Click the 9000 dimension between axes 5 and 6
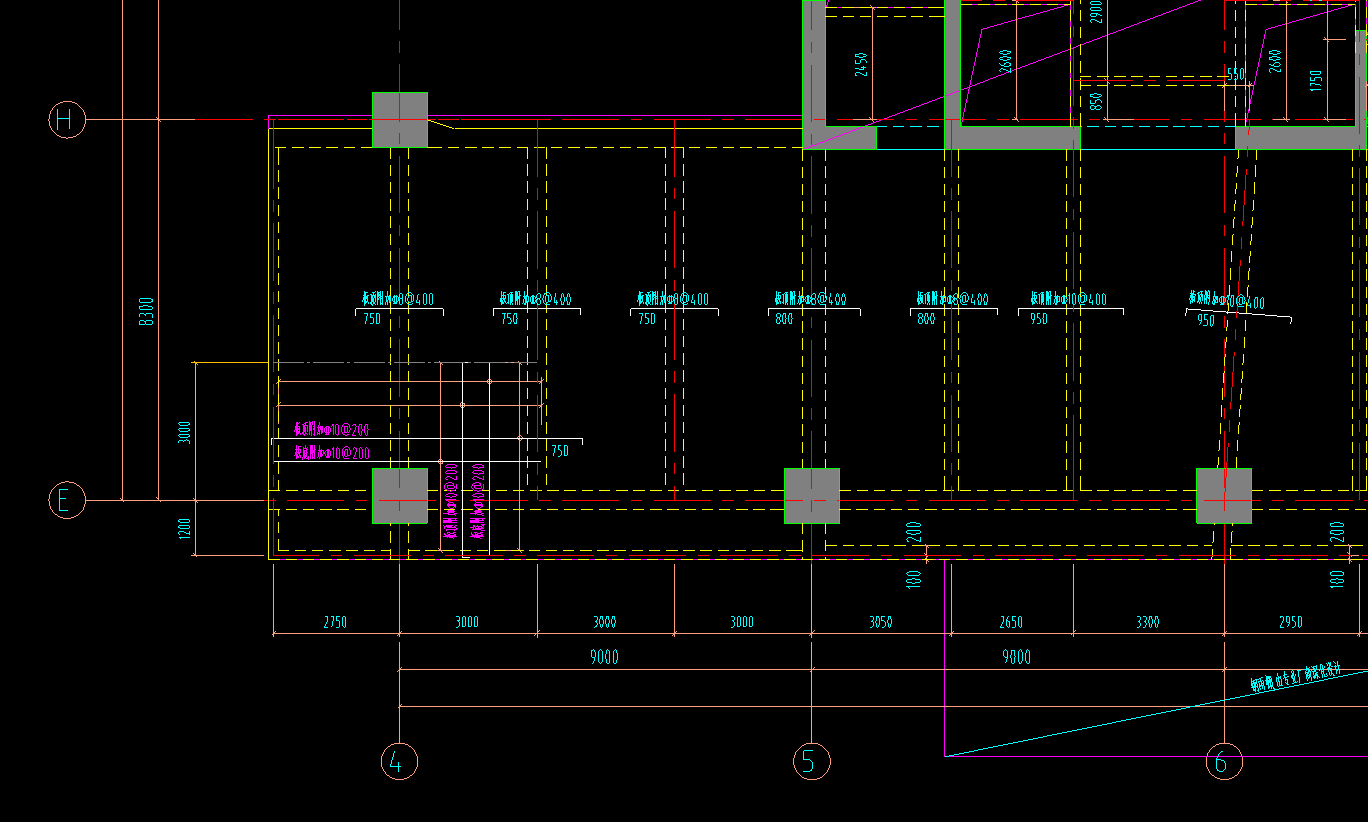Viewport: 1368px width, 822px height. pos(1015,657)
